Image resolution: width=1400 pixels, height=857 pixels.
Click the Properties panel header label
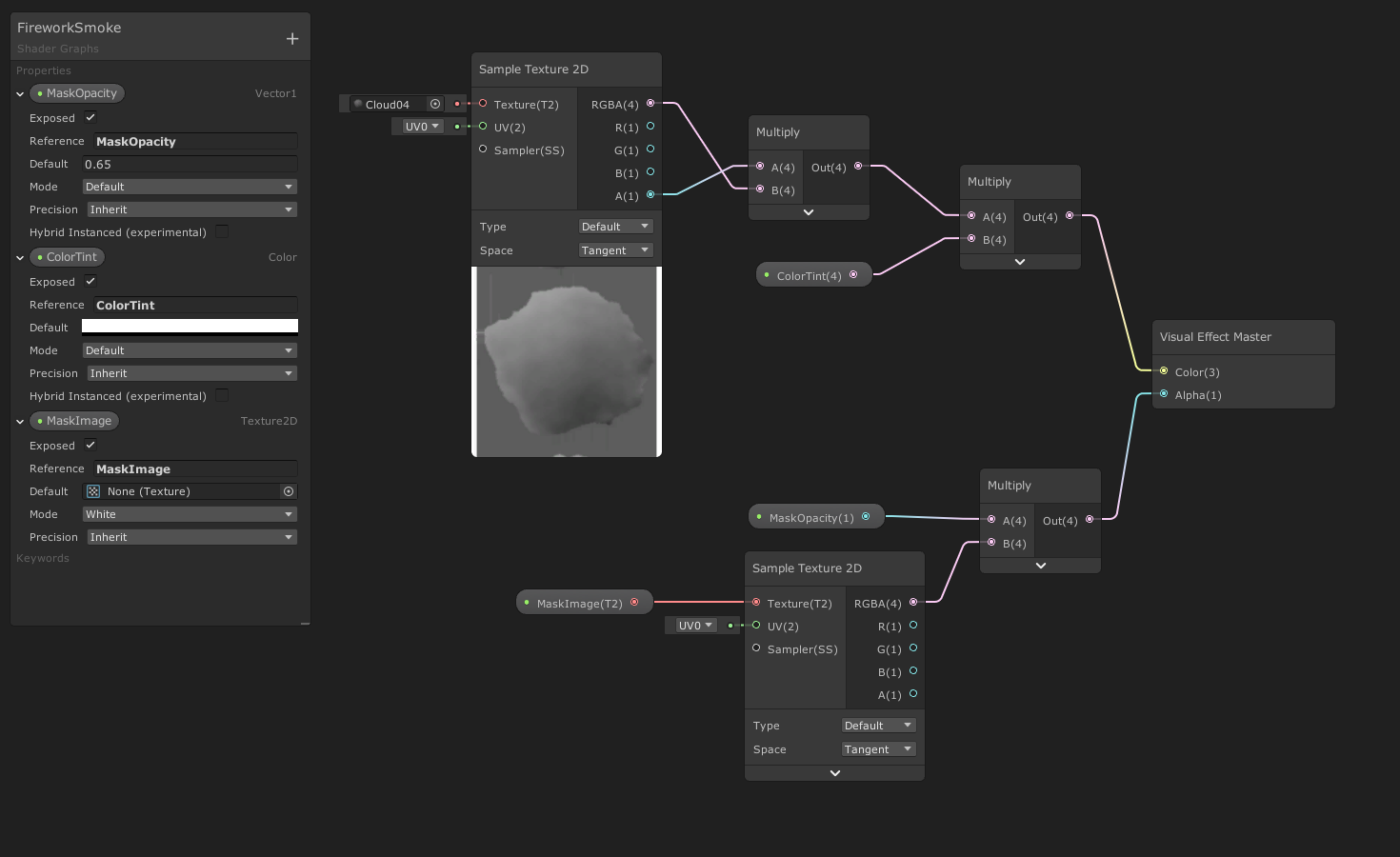(43, 70)
